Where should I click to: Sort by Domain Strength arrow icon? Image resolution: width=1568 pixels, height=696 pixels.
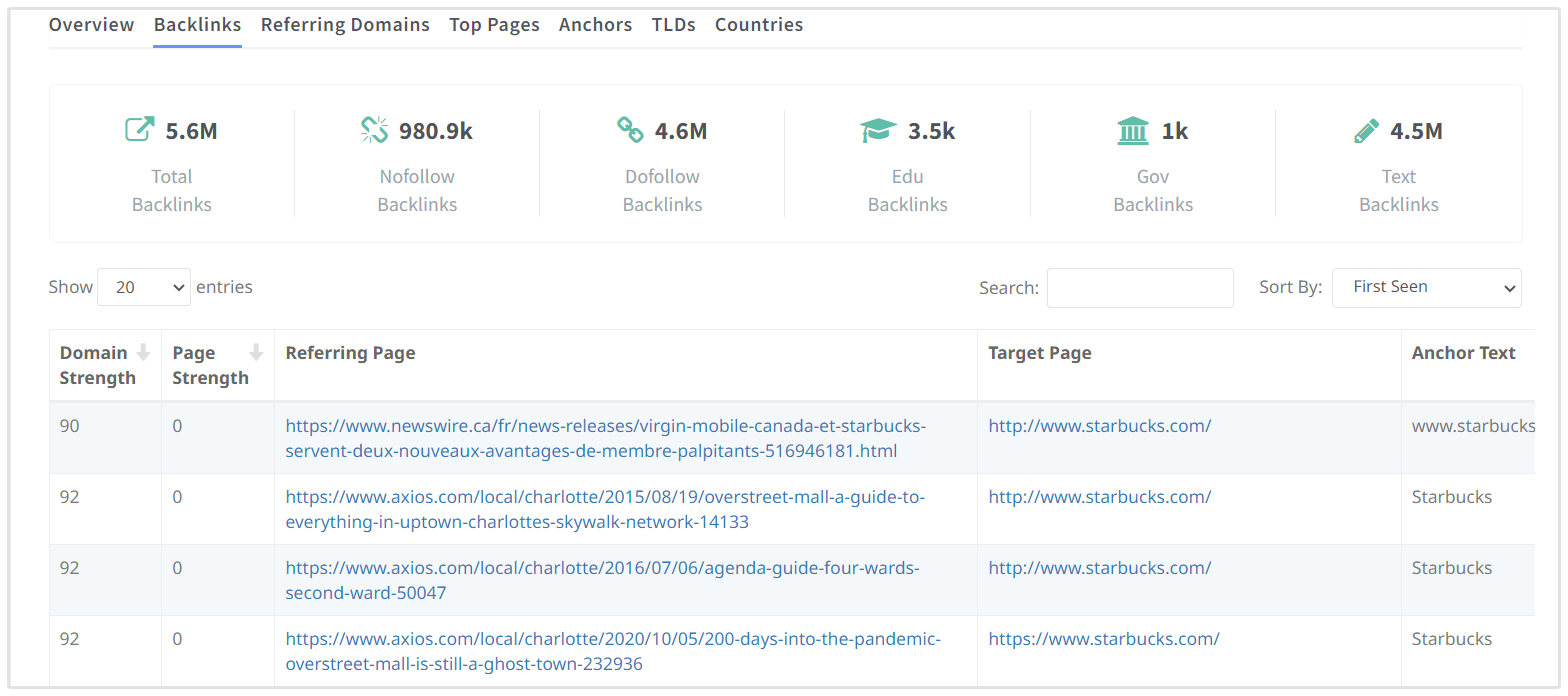[x=143, y=352]
